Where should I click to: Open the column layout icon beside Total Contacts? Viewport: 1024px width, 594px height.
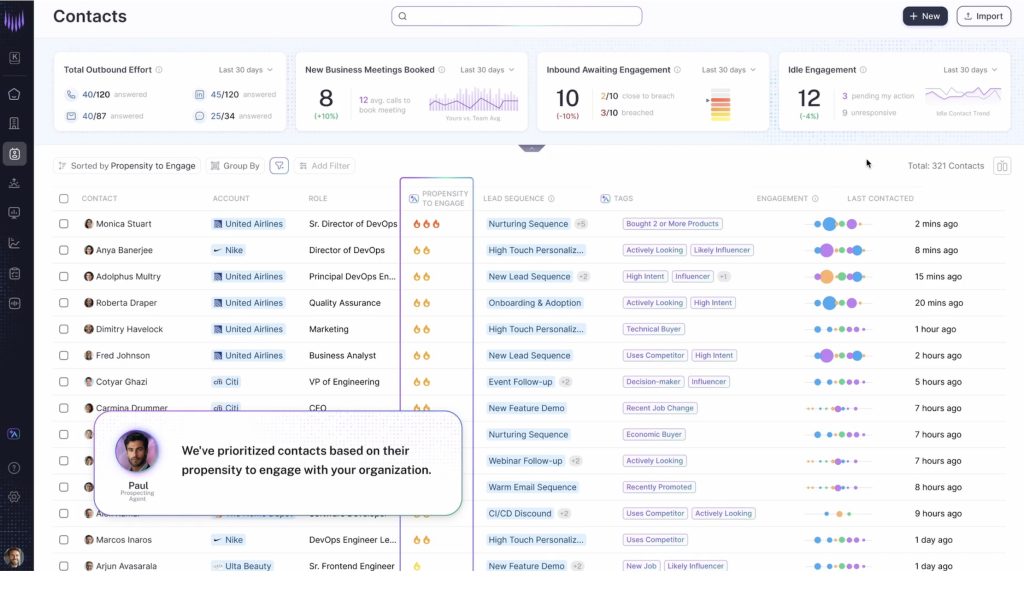click(x=1001, y=166)
